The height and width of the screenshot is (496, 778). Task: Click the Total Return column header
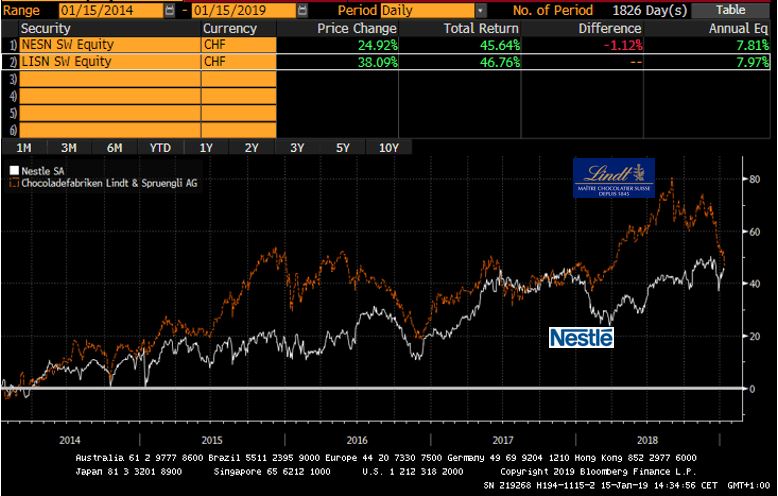point(481,28)
